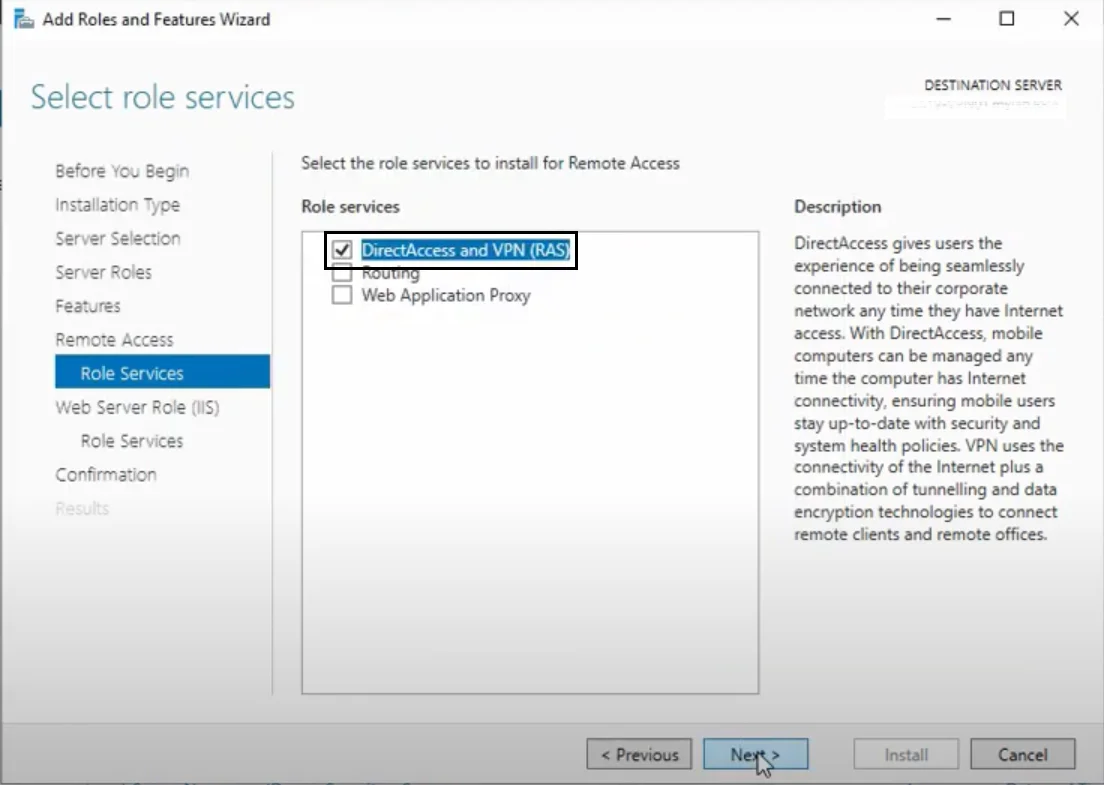The height and width of the screenshot is (785, 1104).
Task: Select Web Server Role (IIS) step
Action: point(137,407)
